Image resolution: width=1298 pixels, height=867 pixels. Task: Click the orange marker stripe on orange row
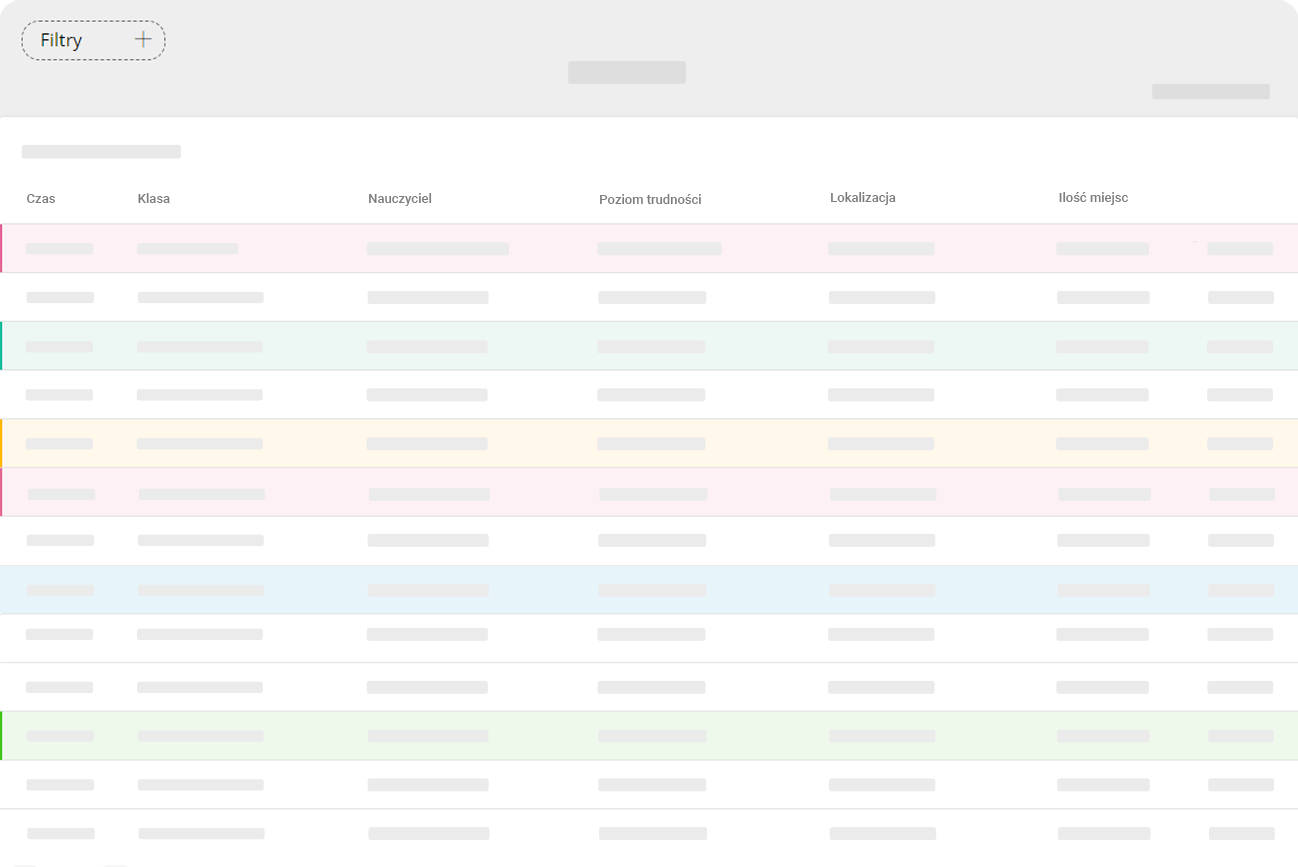[x=1, y=443]
